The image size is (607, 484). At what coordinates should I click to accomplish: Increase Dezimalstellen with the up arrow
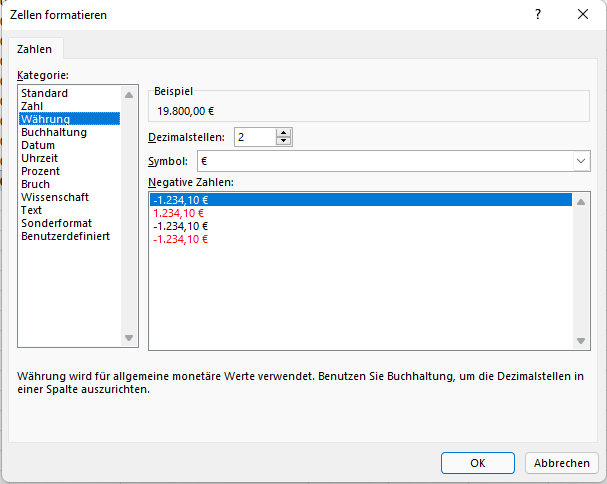[284, 132]
